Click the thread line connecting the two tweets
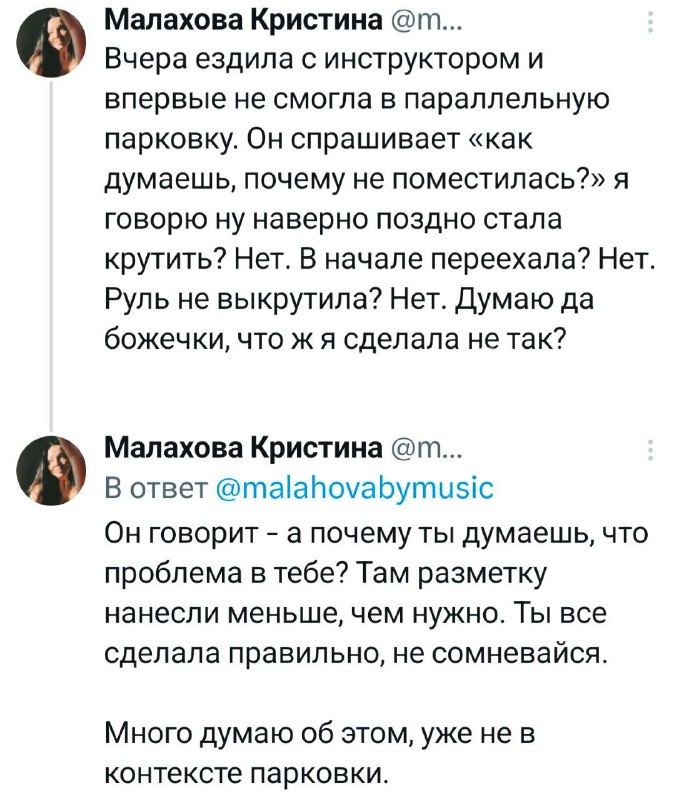The image size is (679, 800). click(x=51, y=250)
